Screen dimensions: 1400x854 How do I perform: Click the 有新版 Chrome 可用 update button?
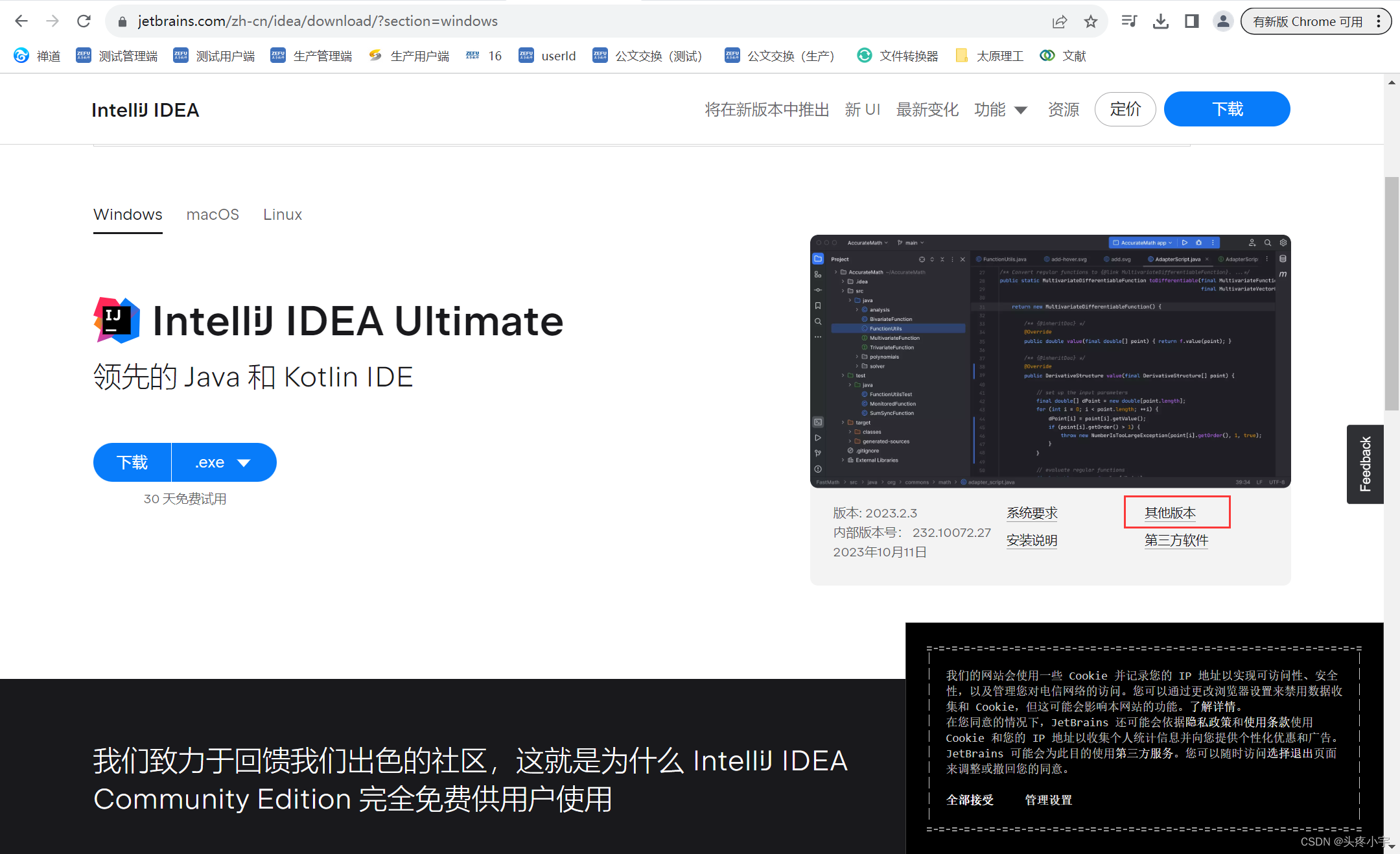pyautogui.click(x=1307, y=21)
